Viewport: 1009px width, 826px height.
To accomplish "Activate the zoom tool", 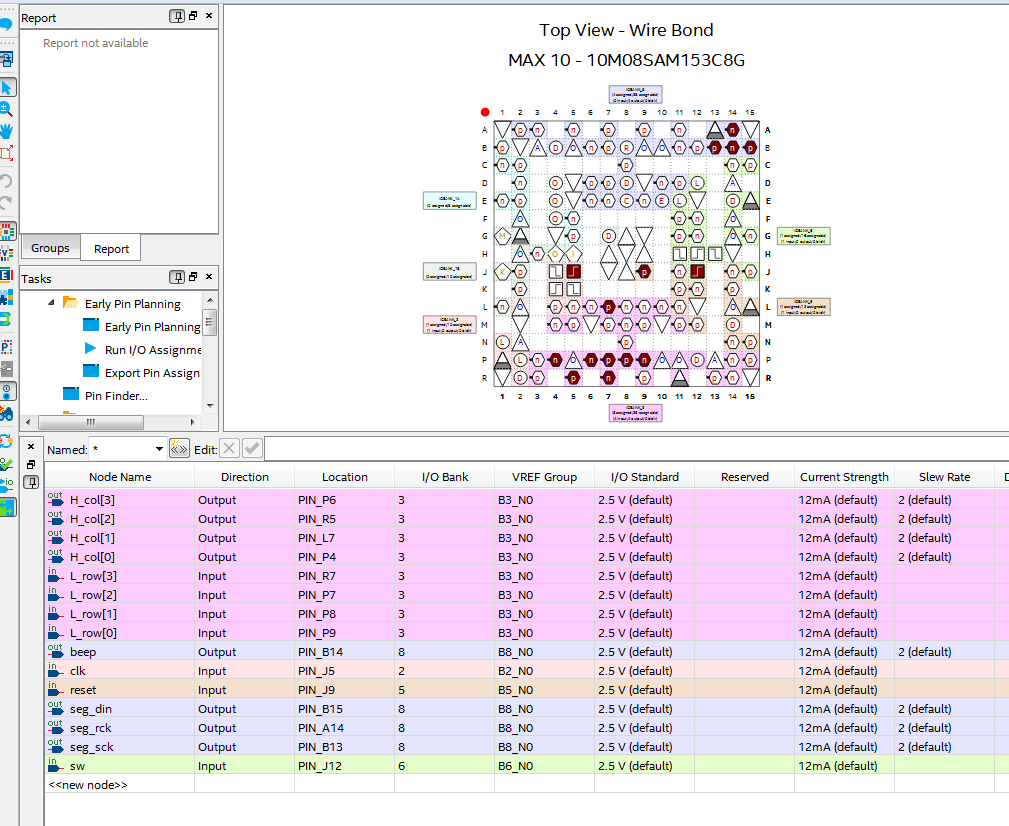I will [7, 109].
